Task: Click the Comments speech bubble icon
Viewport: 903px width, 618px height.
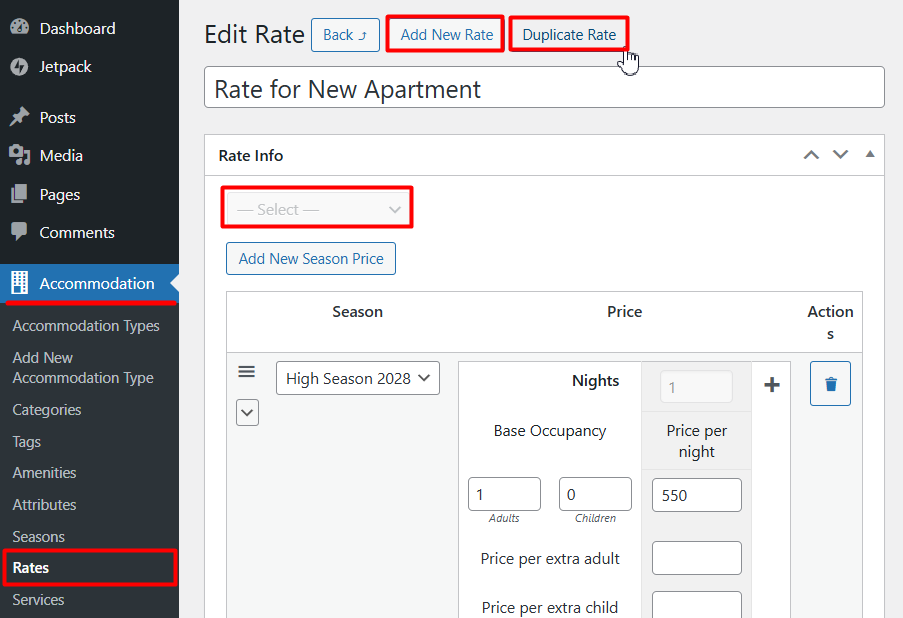Action: 19,232
